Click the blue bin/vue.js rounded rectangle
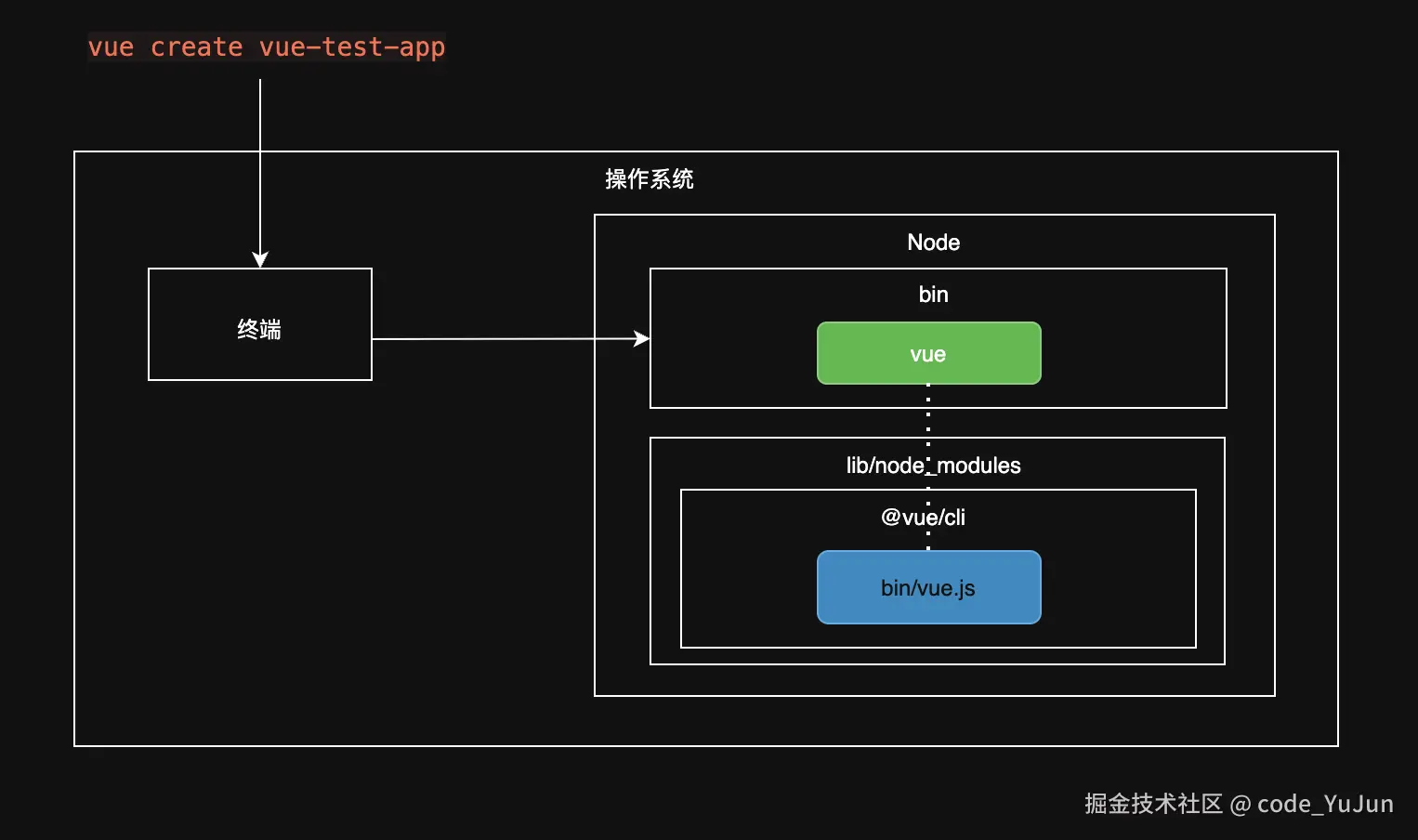Image resolution: width=1418 pixels, height=840 pixels. tap(928, 587)
